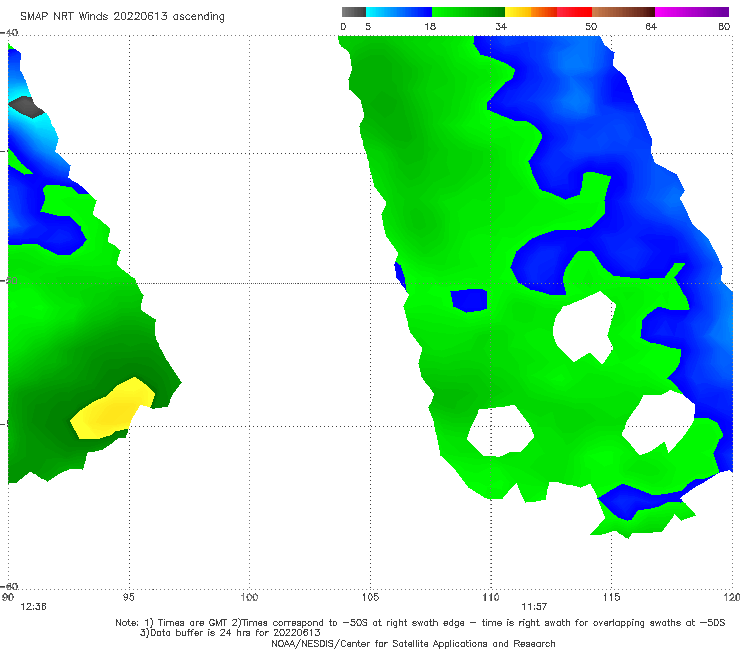Click the green segment of the colorbar
This screenshot has width=740, height=650.
tap(468, 12)
